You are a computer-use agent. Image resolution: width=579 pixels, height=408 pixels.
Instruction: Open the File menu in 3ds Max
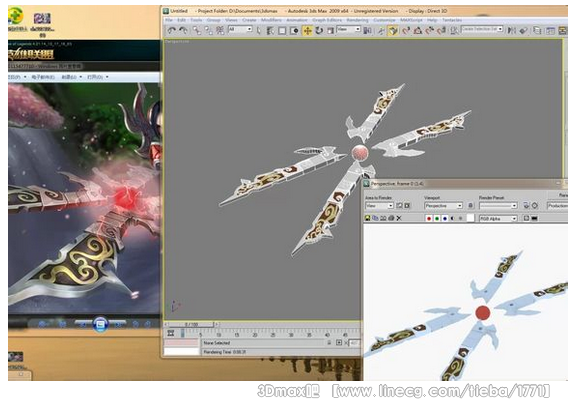pyautogui.click(x=169, y=20)
